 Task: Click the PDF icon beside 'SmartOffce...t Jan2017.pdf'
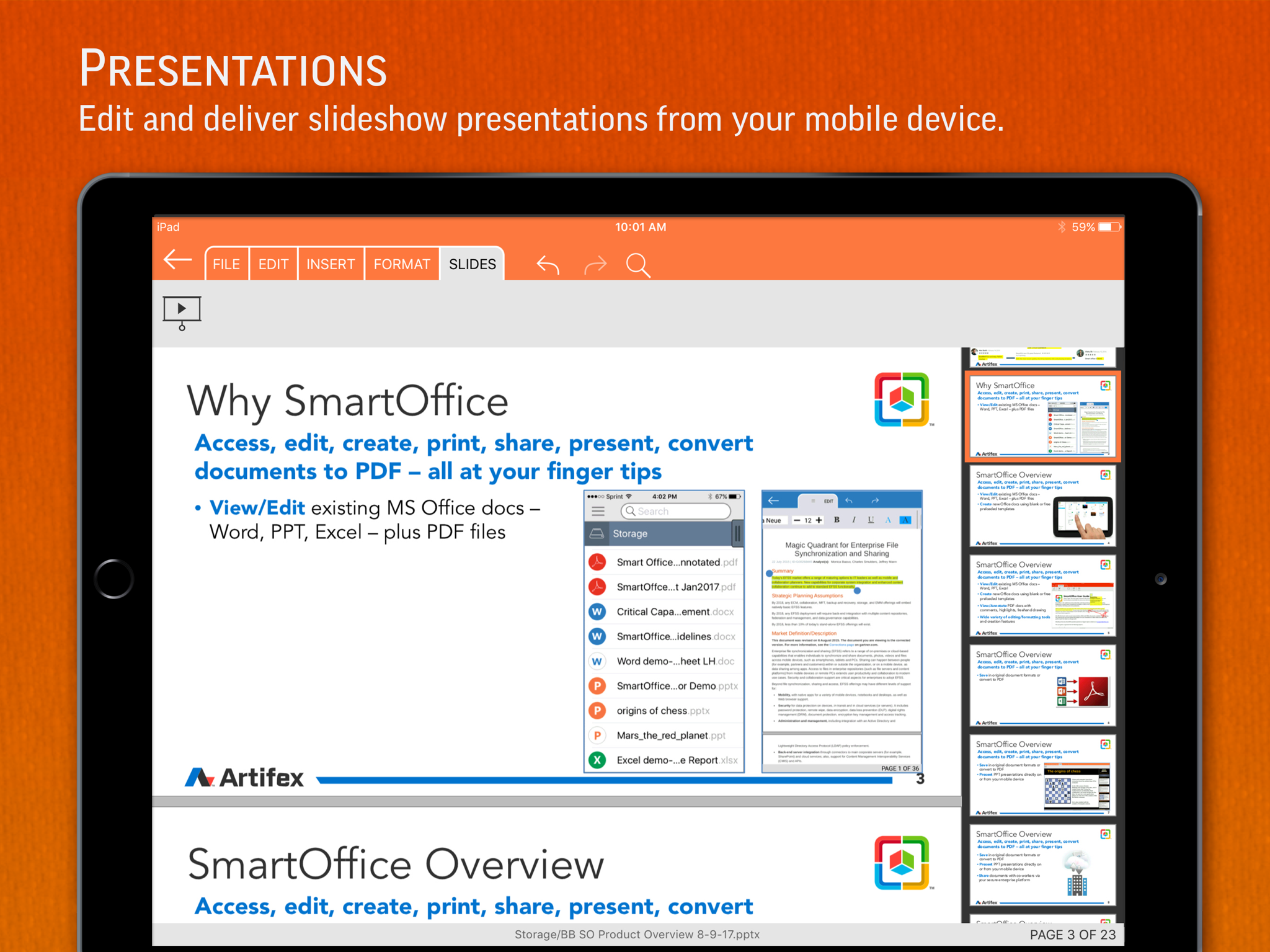pos(597,587)
